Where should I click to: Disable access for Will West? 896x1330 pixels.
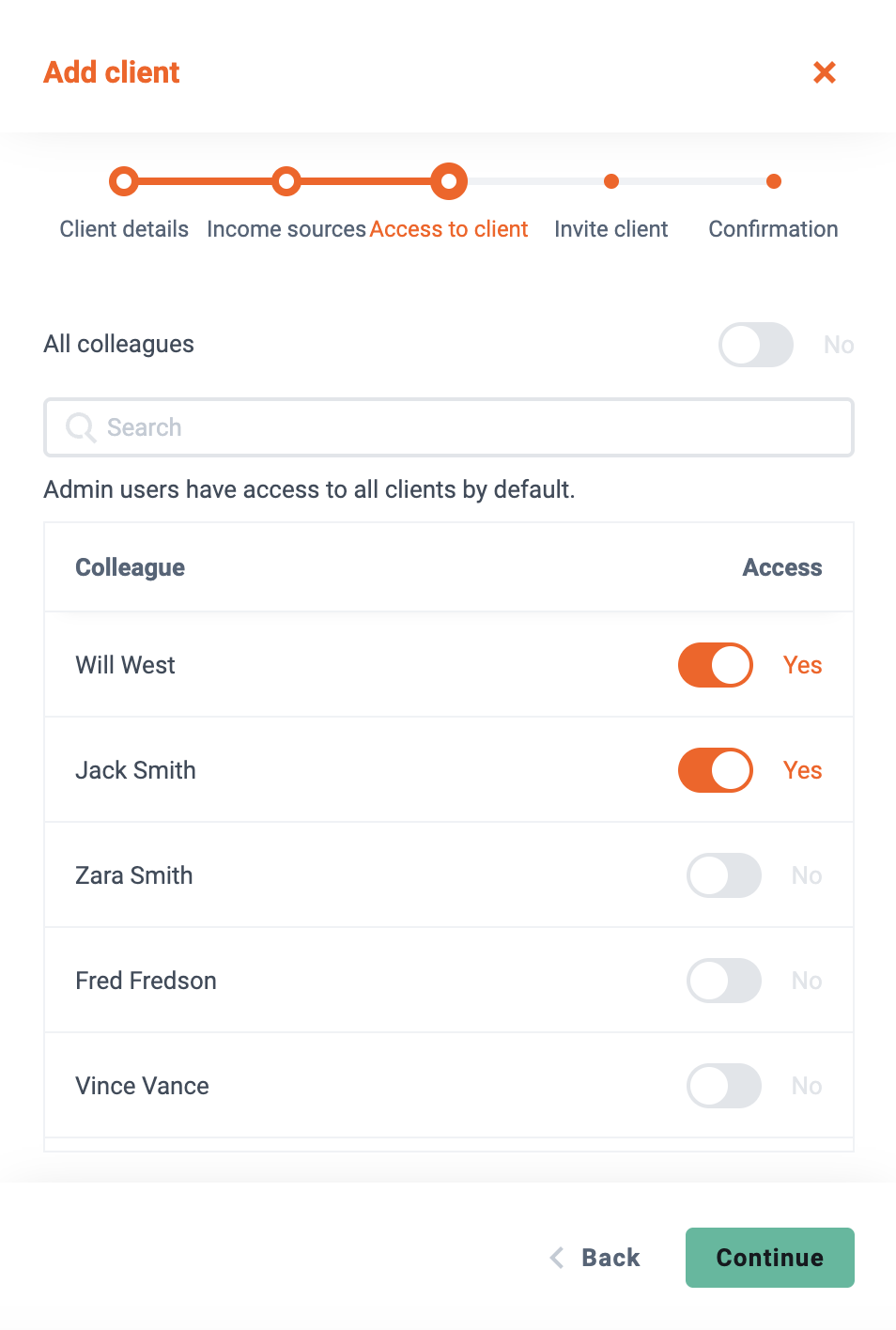point(716,665)
